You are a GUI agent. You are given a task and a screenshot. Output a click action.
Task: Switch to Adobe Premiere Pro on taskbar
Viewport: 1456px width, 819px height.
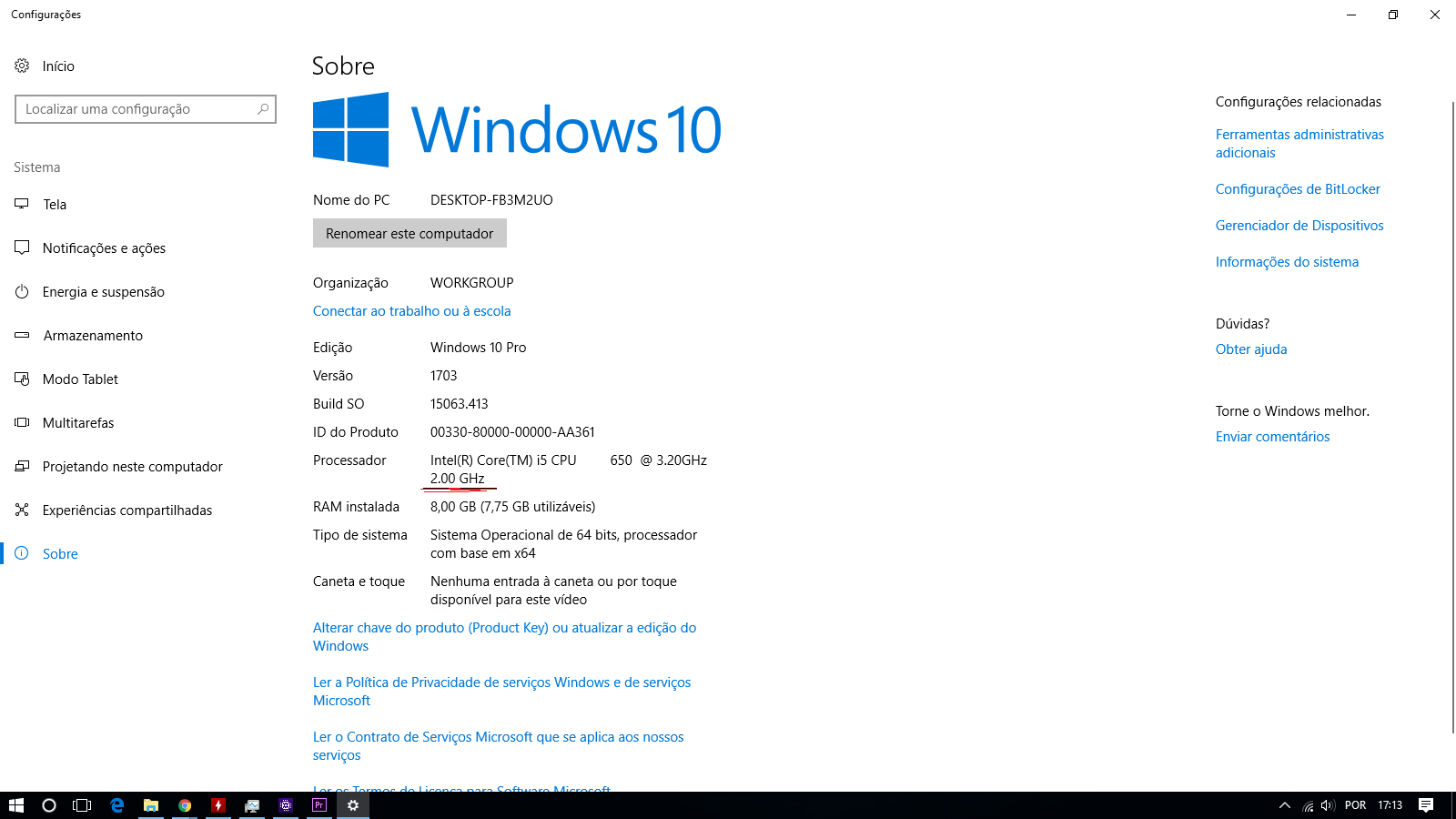coord(319,805)
